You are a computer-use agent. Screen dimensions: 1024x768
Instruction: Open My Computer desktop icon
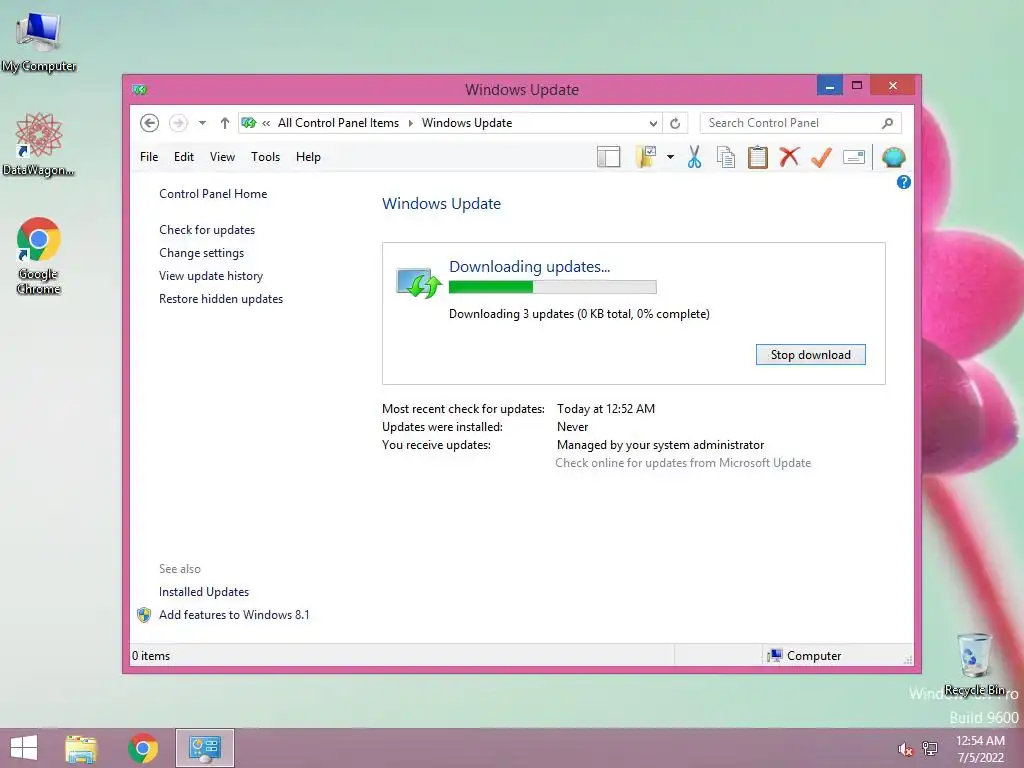tap(39, 42)
